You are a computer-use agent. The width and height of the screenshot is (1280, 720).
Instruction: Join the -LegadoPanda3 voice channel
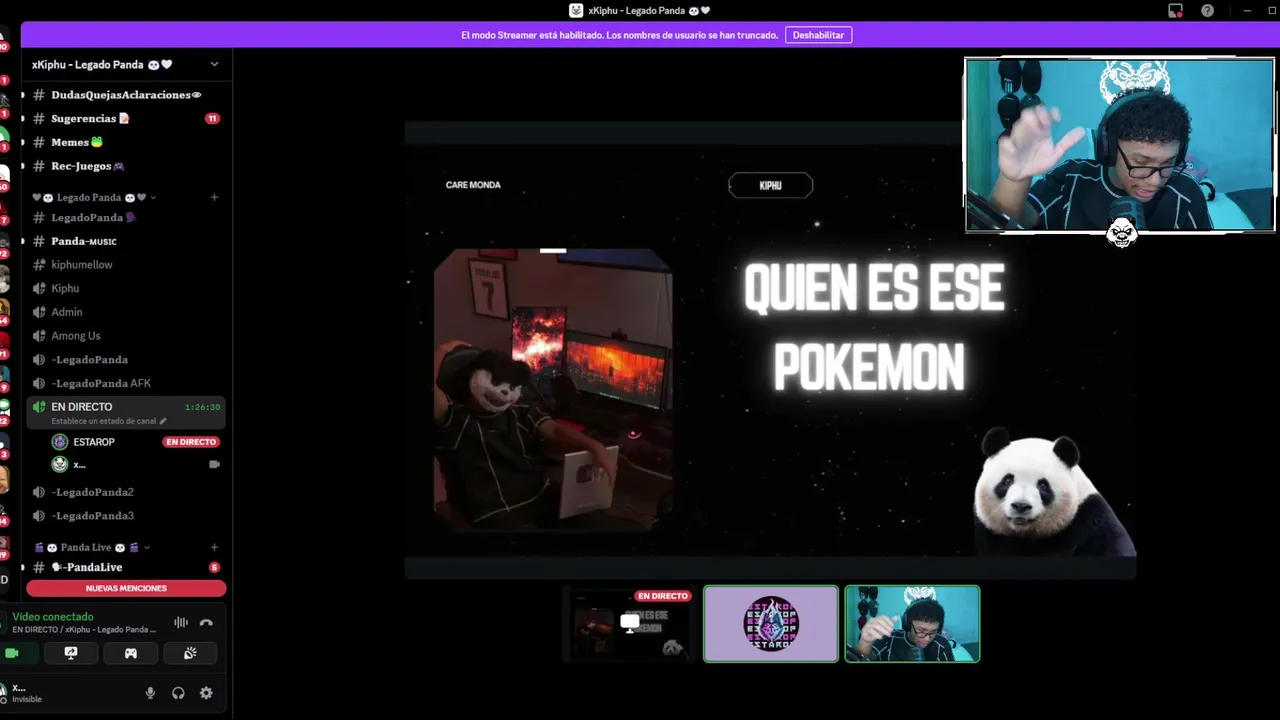[126, 516]
